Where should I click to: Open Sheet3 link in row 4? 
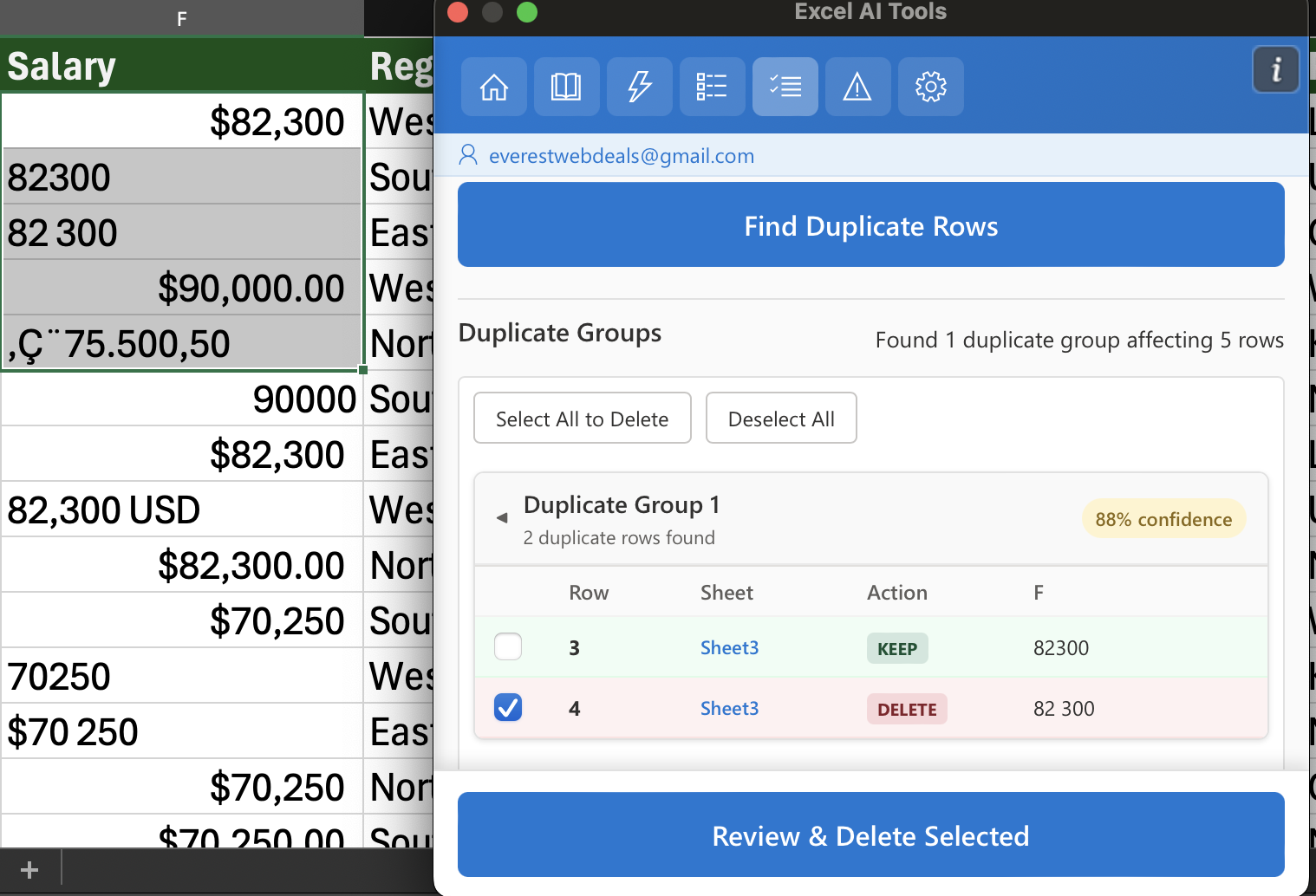pyautogui.click(x=729, y=708)
